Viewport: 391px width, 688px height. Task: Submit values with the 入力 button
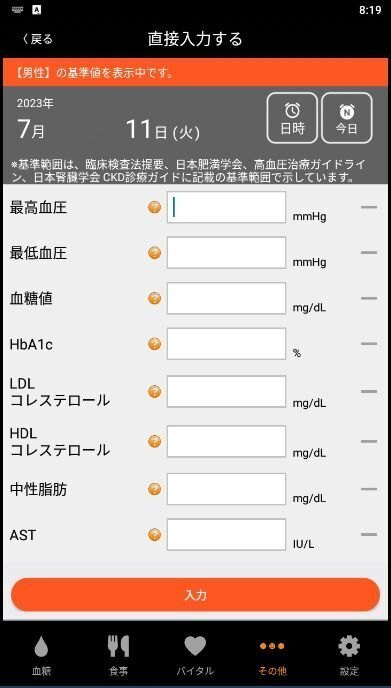tap(195, 595)
